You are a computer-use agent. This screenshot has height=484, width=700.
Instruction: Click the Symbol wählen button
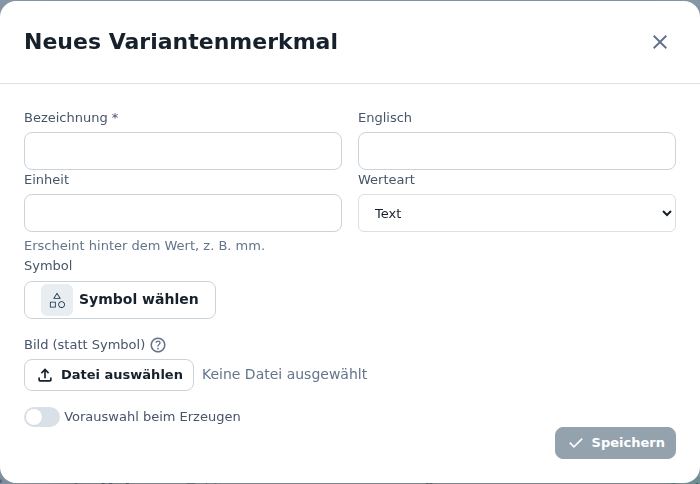click(x=120, y=300)
